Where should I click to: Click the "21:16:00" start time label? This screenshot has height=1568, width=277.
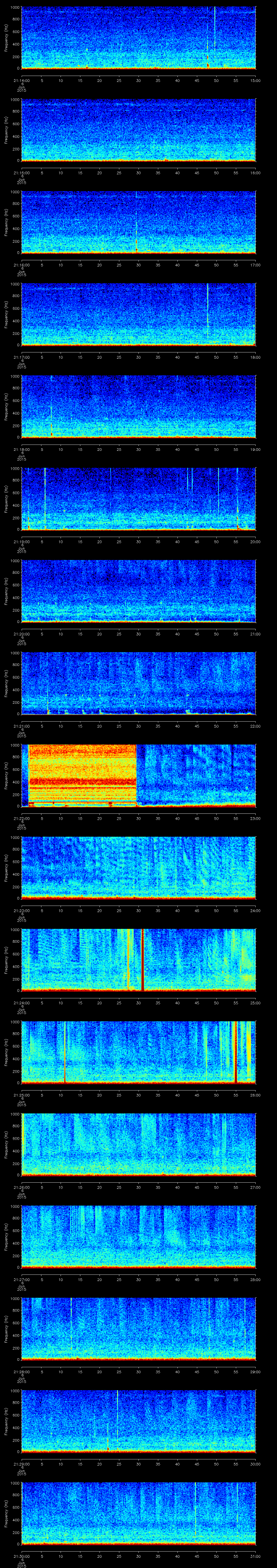coord(21,265)
